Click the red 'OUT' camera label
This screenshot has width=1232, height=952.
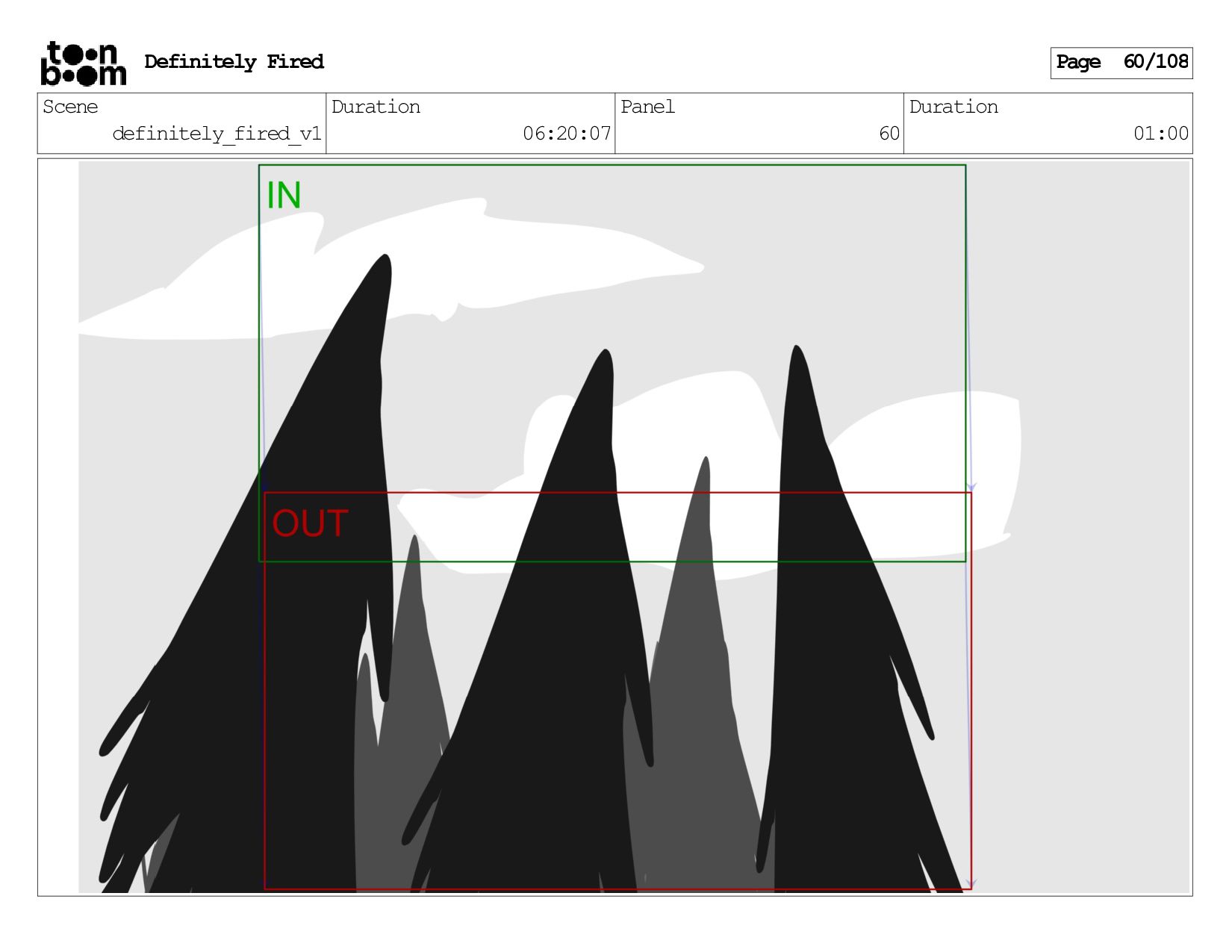pos(310,523)
